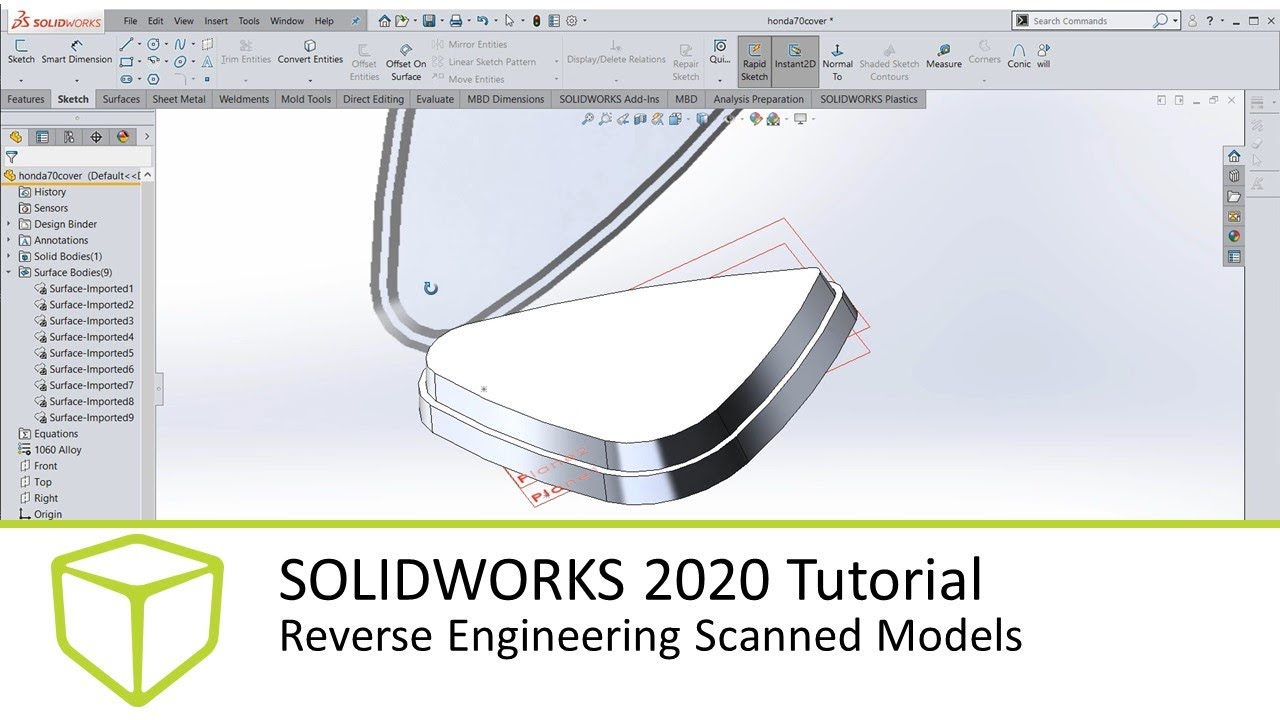The width and height of the screenshot is (1280, 720).
Task: Pick the Circle sketch tool
Action: pos(153,44)
